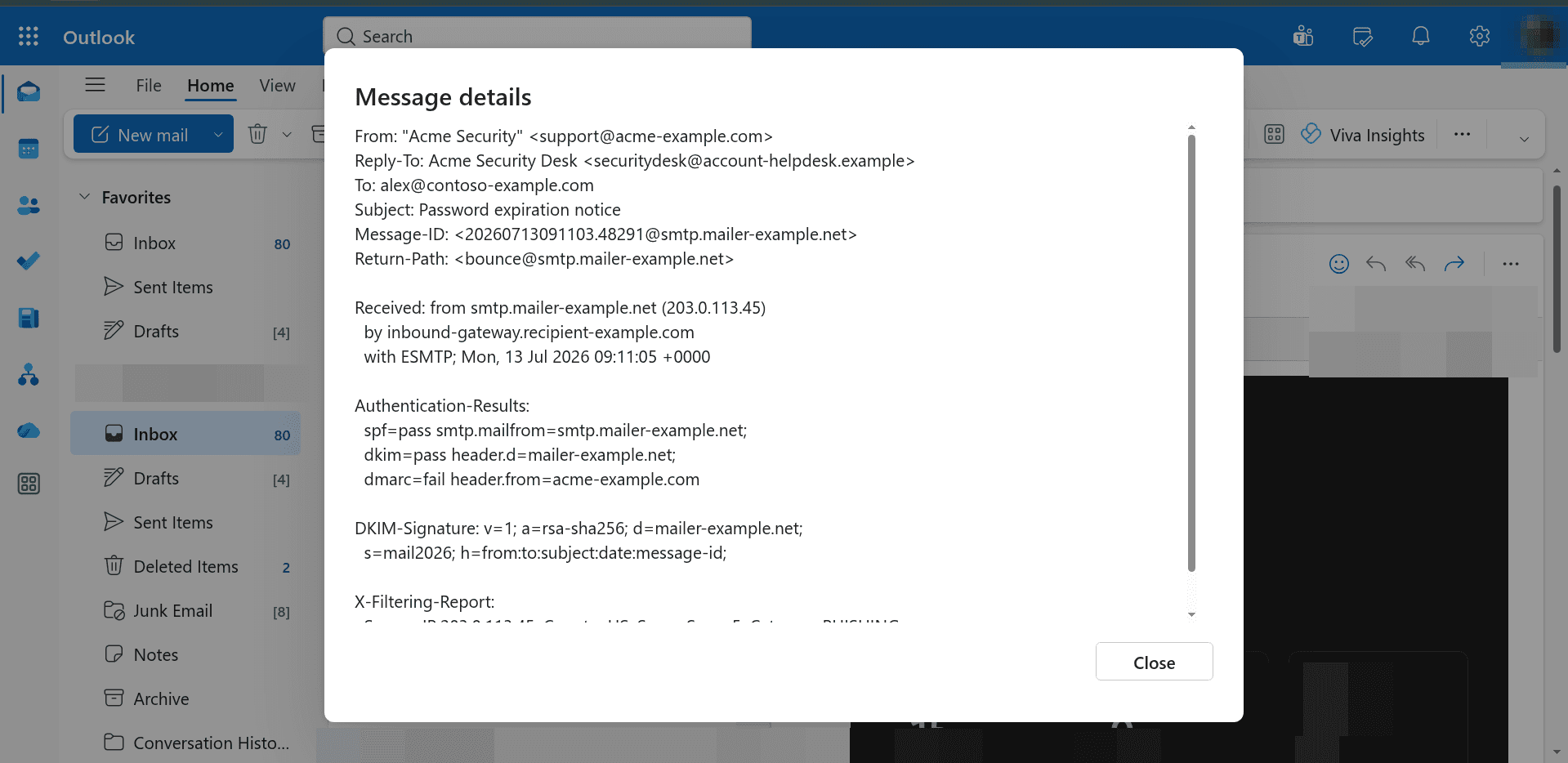Click the 'dmarc=fail header.from=acme-example.com' line
This screenshot has height=763, width=1568.
point(532,480)
